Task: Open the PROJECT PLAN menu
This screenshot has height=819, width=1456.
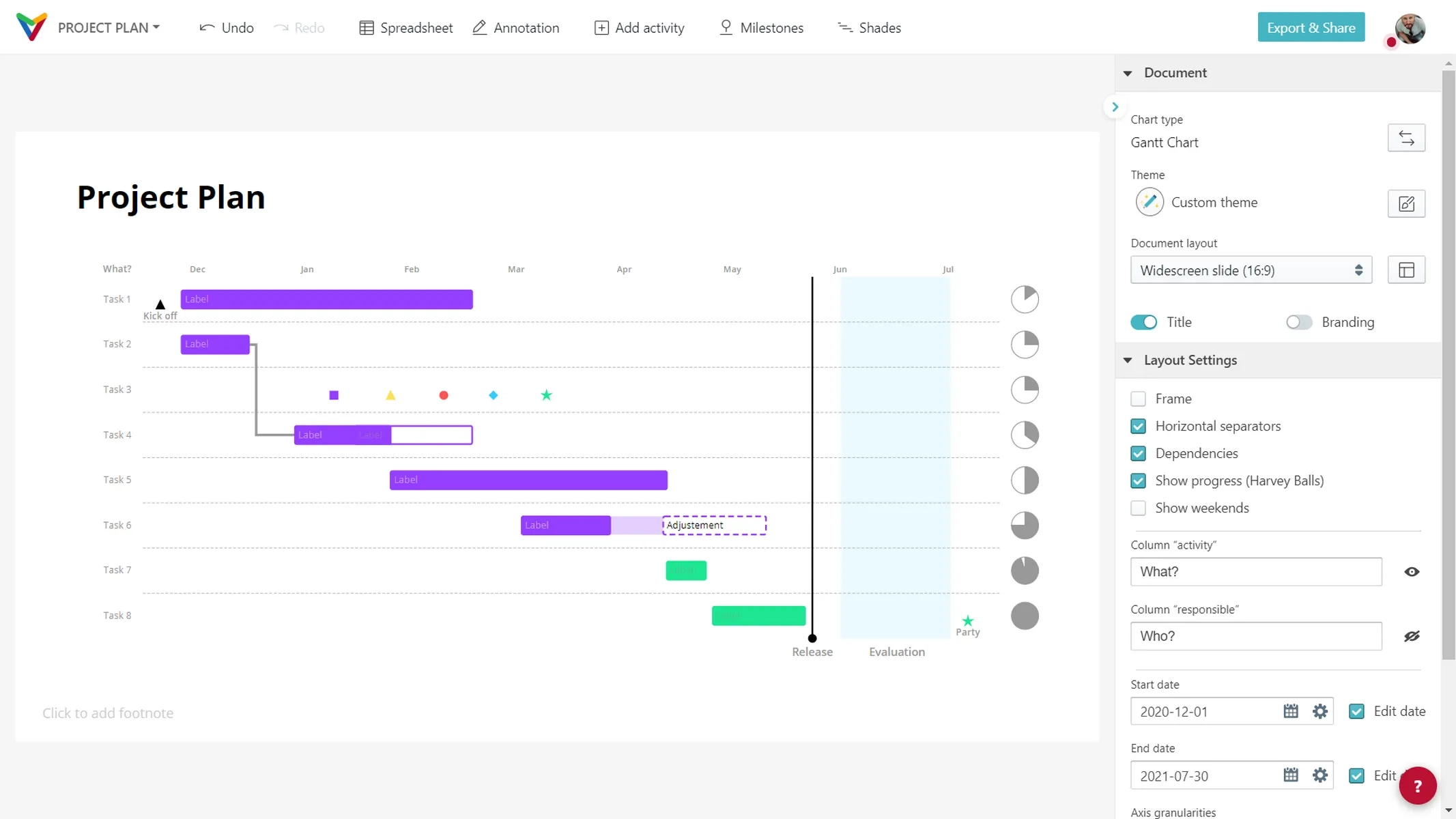Action: 107,27
